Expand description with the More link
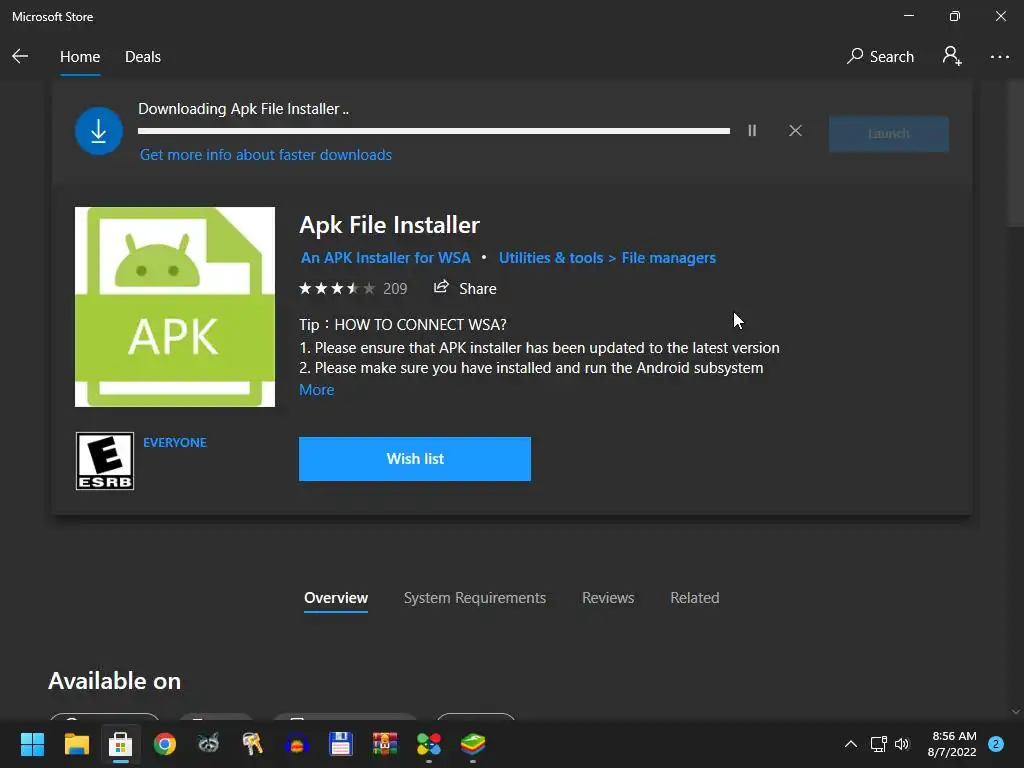Image resolution: width=1024 pixels, height=768 pixels. tap(317, 390)
